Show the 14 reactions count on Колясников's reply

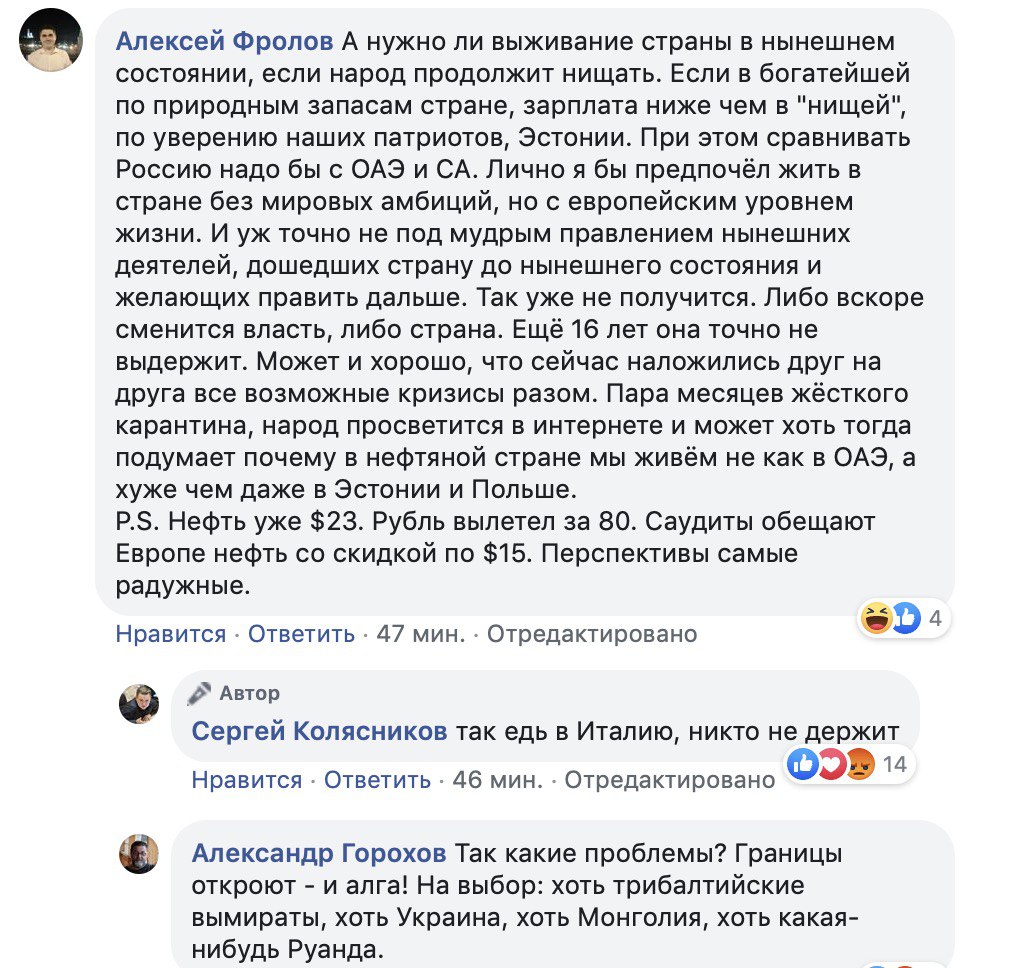[x=894, y=765]
